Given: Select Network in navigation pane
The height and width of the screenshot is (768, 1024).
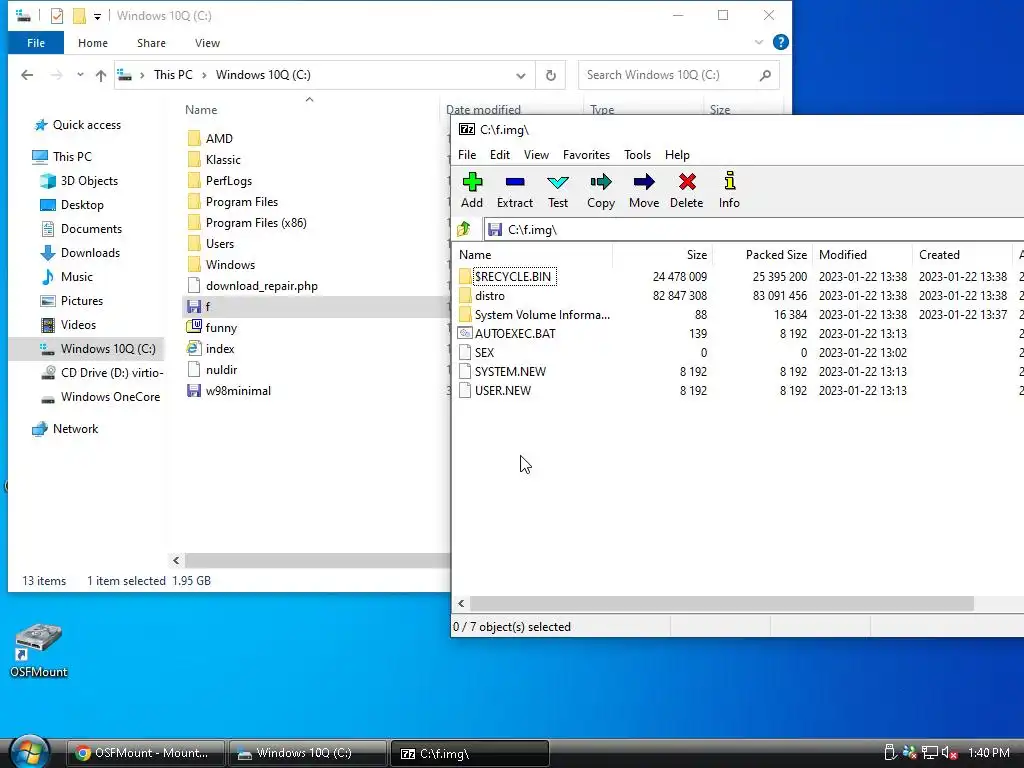Looking at the screenshot, I should [75, 429].
